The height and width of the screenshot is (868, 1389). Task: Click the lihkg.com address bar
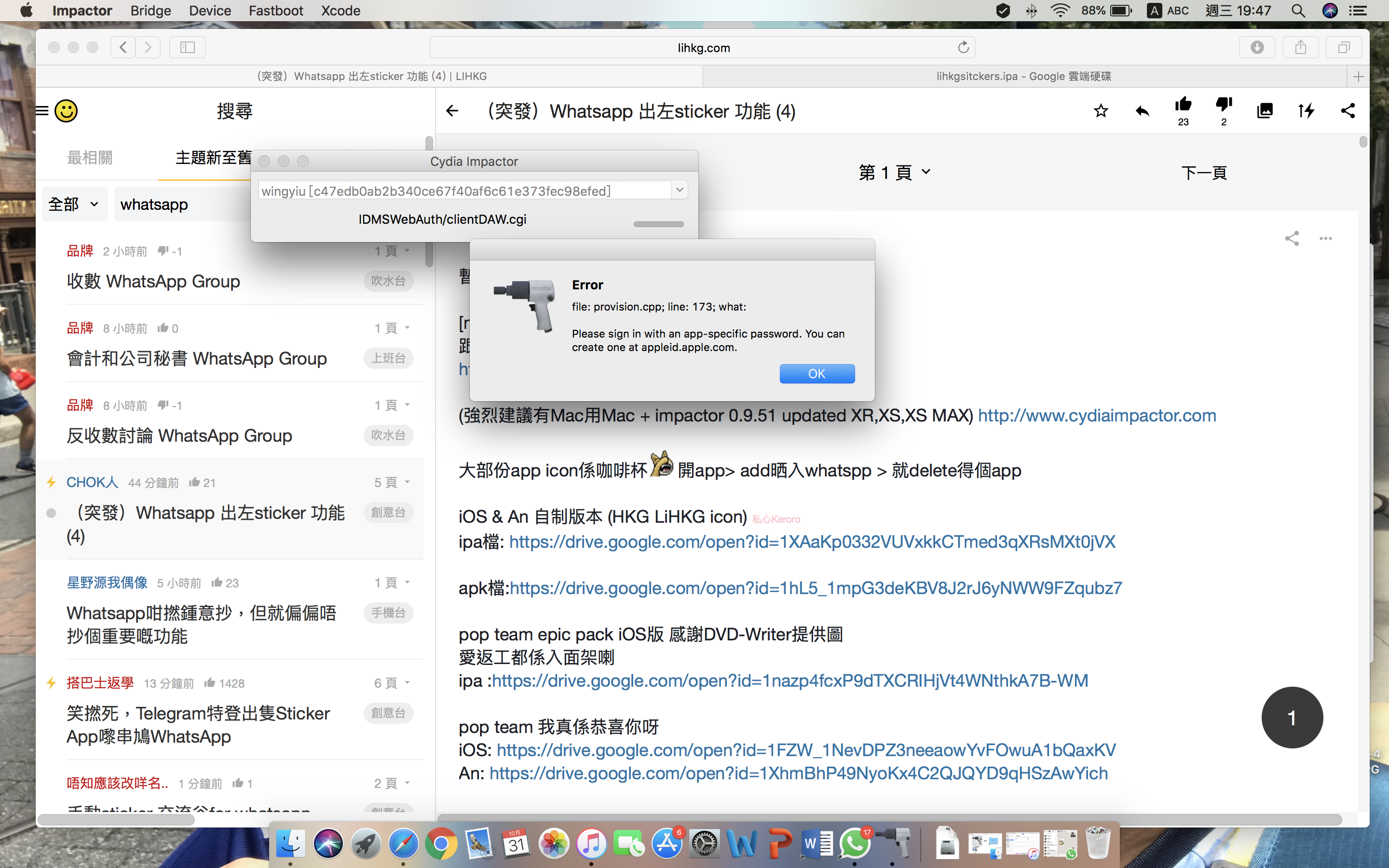coord(703,47)
